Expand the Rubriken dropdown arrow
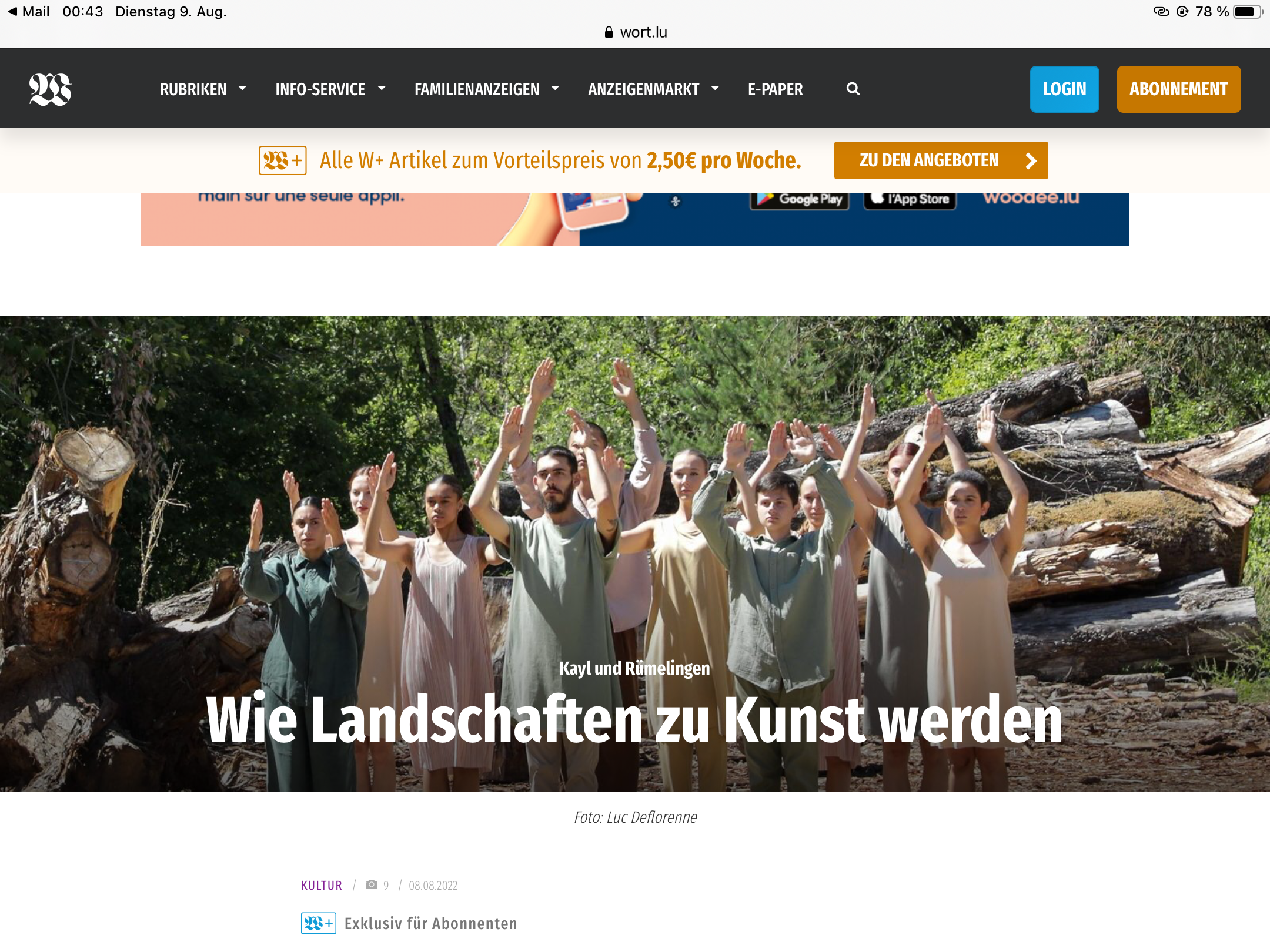 (x=242, y=89)
